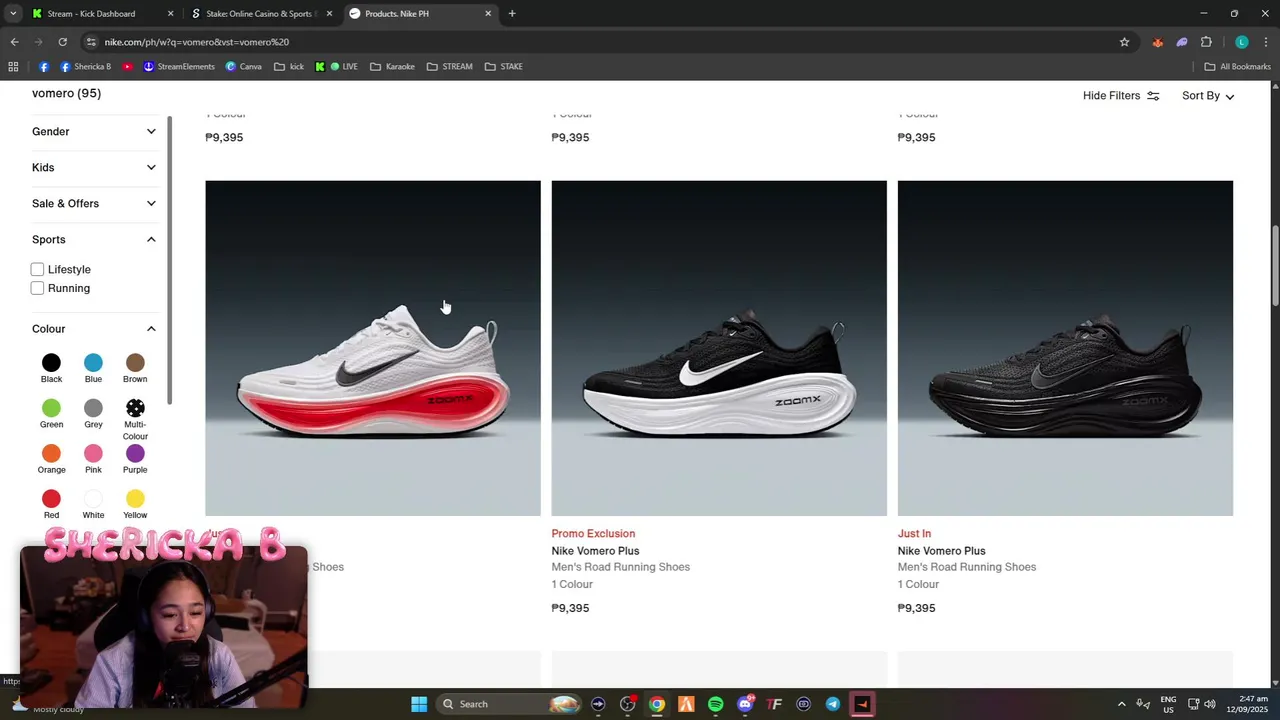Open site information icon in address bar
This screenshot has width=1280, height=720.
(x=91, y=42)
